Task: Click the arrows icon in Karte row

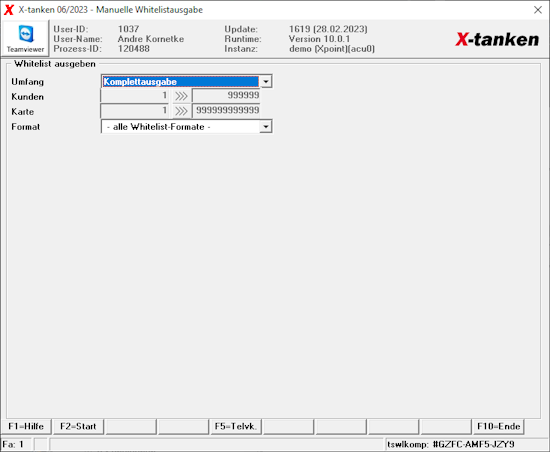Action: point(181,111)
